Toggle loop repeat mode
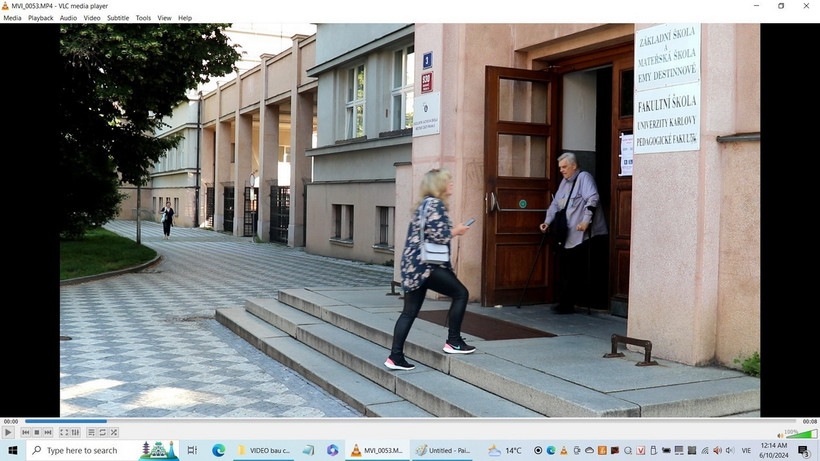The height and width of the screenshot is (461, 820). click(102, 432)
